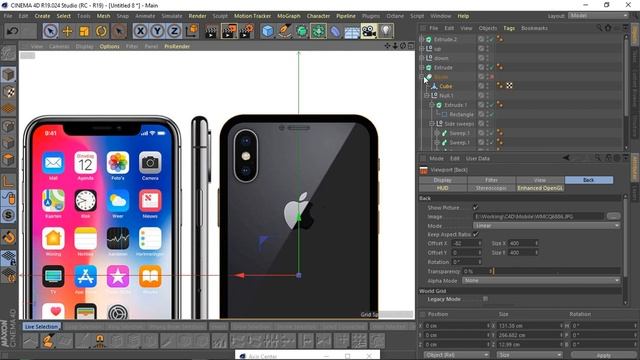Image resolution: width=640 pixels, height=360 pixels.
Task: Open the Array modeling objects icon
Action: pyautogui.click(x=318, y=31)
